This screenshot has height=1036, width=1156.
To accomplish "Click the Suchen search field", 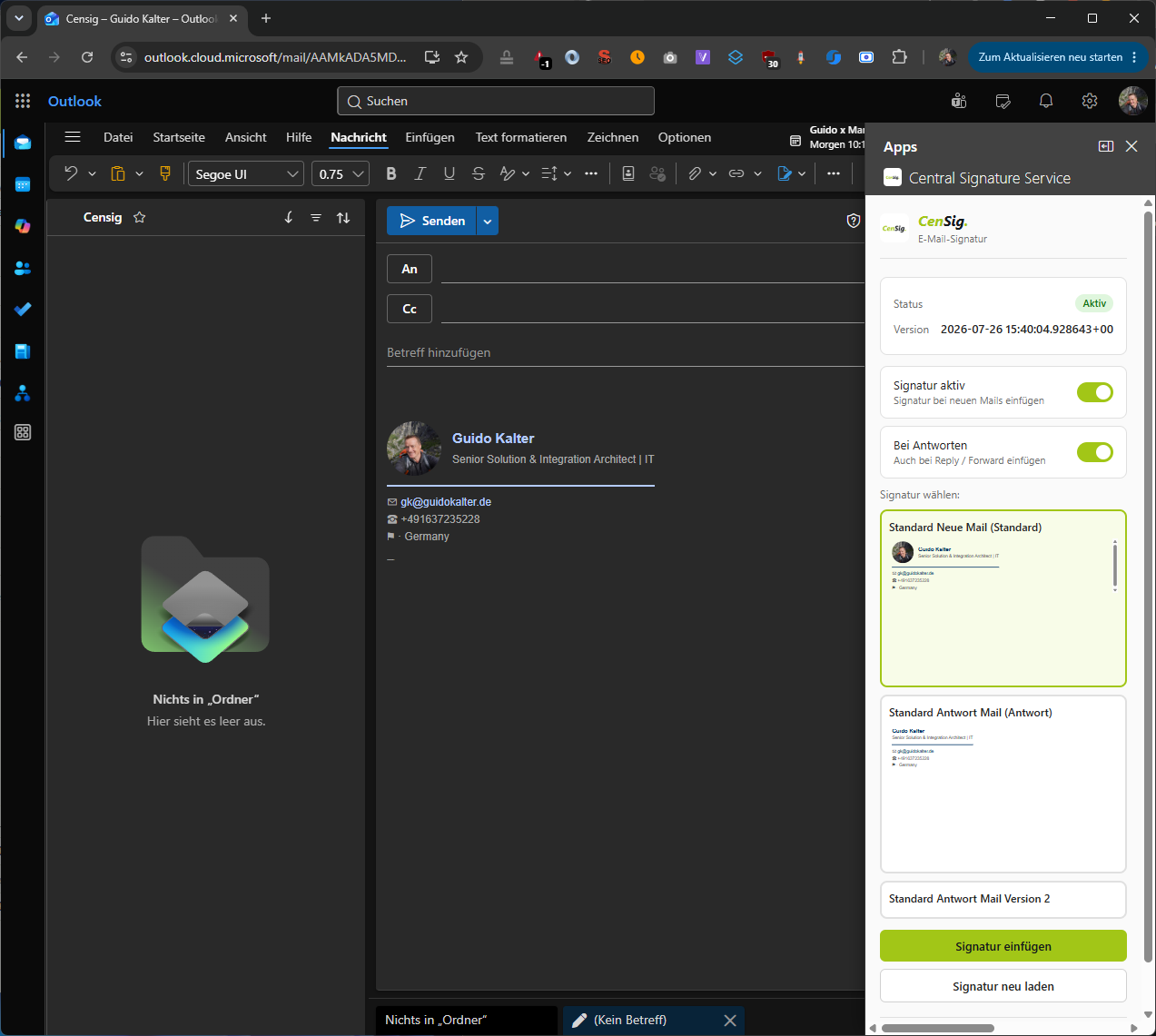I will click(x=496, y=101).
